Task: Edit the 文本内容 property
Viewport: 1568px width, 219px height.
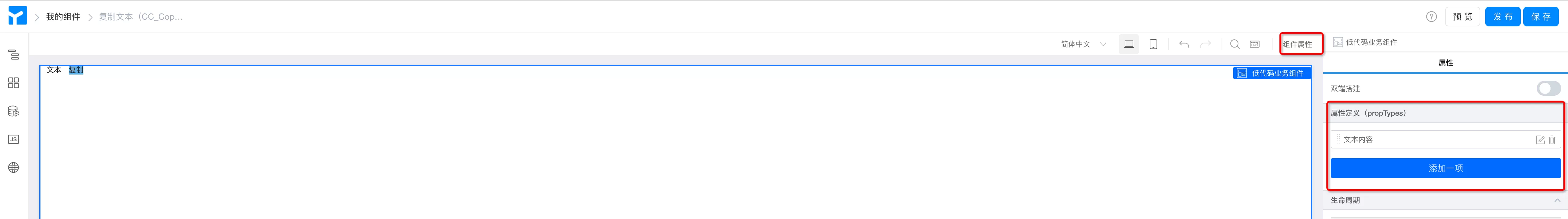Action: 1540,140
